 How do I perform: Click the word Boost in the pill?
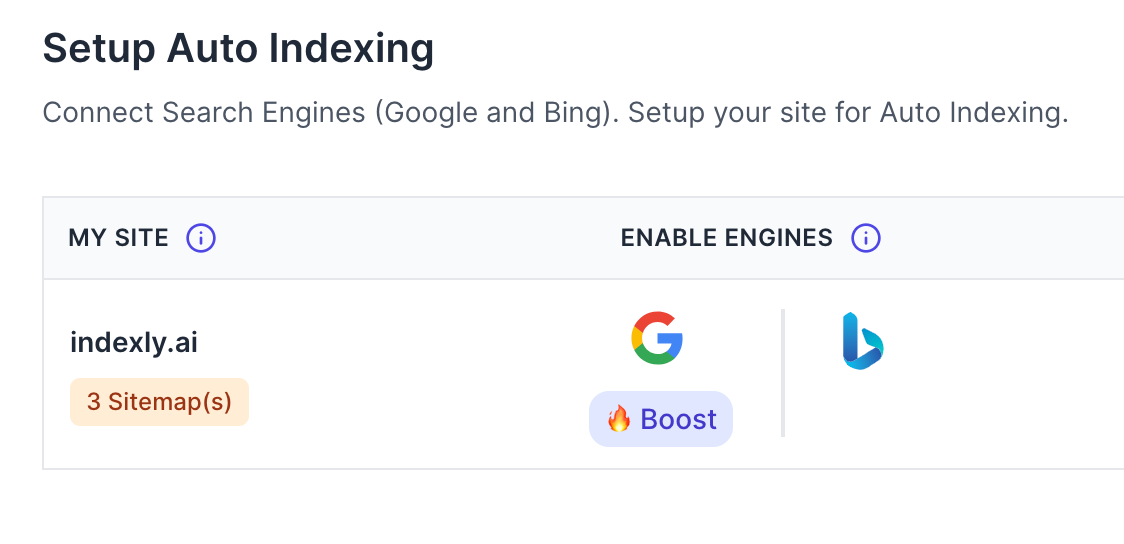point(679,419)
